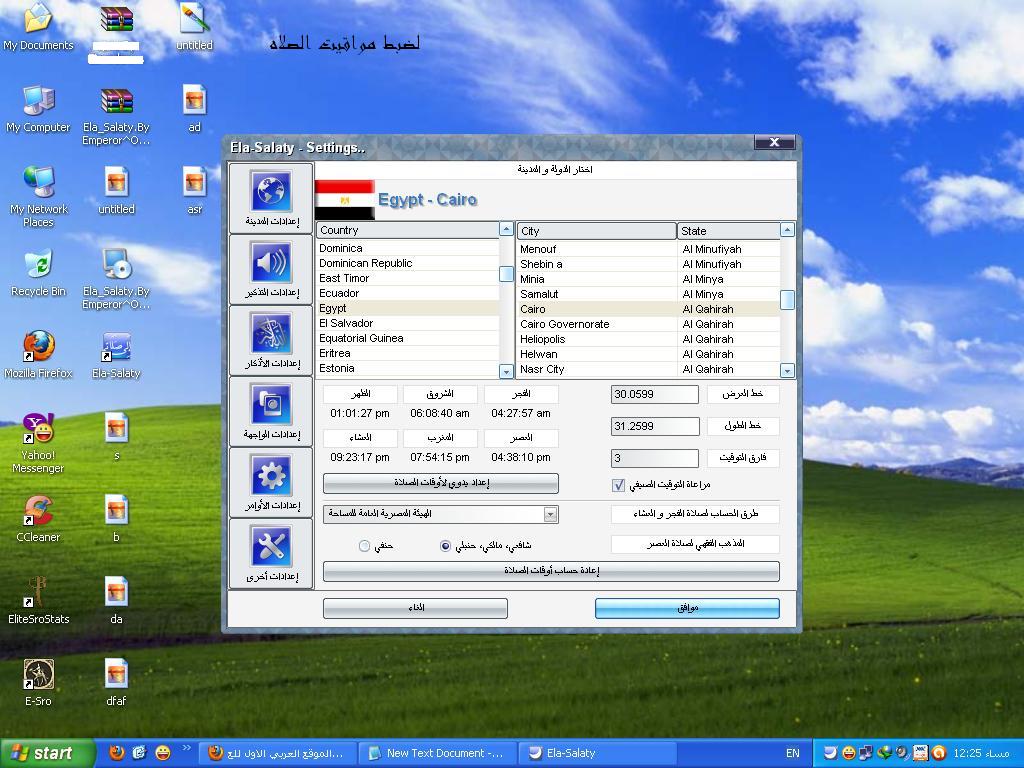
Task: Click the Country list scroll-down arrow
Action: (x=506, y=372)
